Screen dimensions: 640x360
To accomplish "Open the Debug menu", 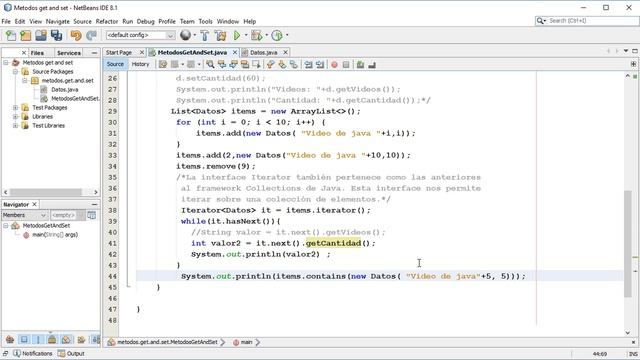I will [x=146, y=21].
